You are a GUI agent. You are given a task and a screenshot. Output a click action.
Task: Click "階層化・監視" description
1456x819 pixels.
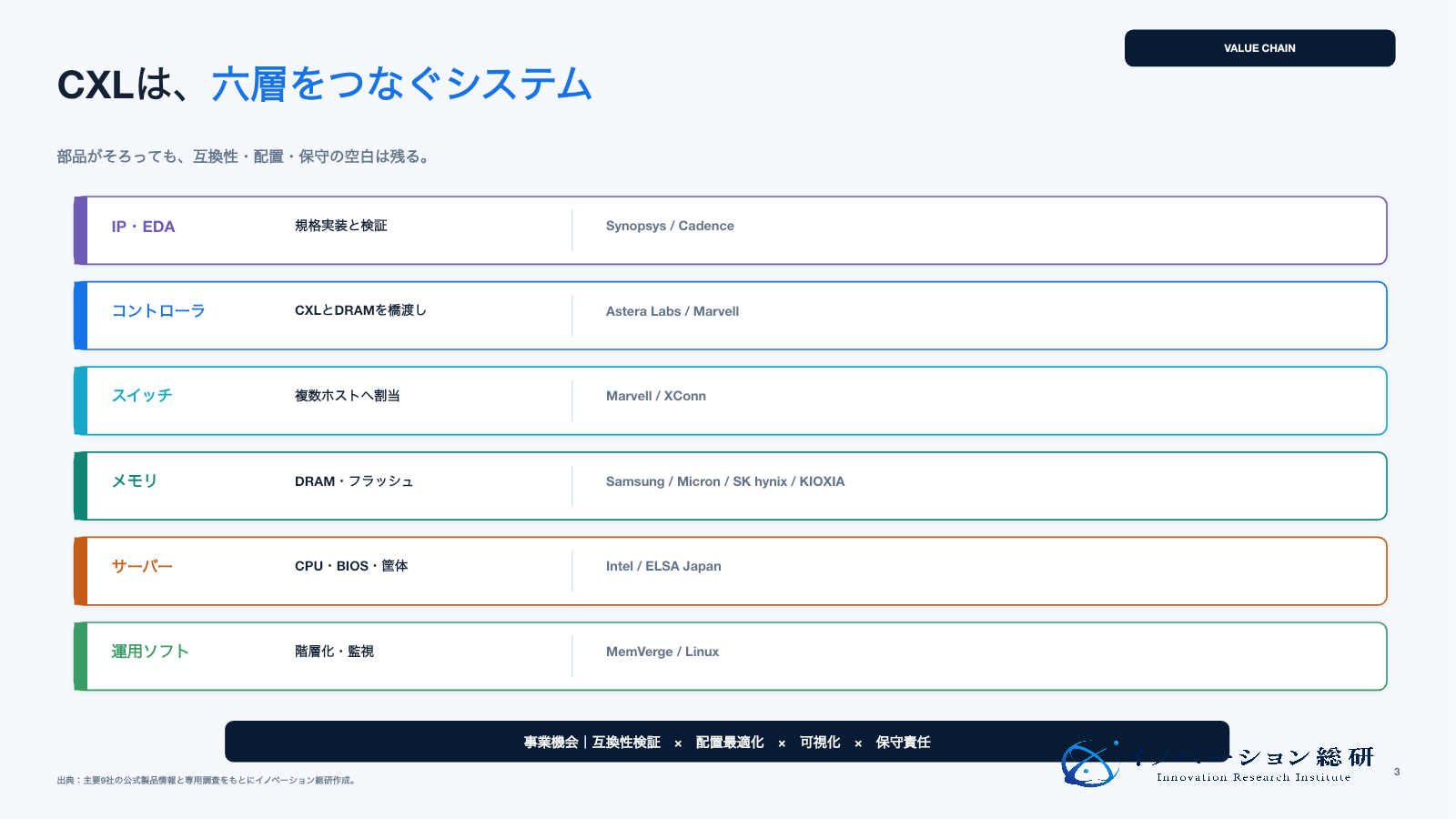pyautogui.click(x=334, y=652)
